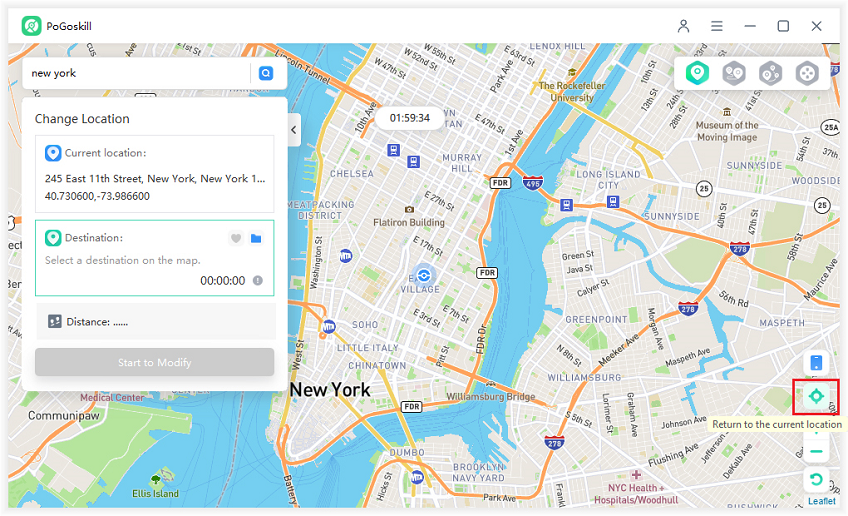The image size is (848, 516).
Task: Return to the current location
Action: pos(816,397)
